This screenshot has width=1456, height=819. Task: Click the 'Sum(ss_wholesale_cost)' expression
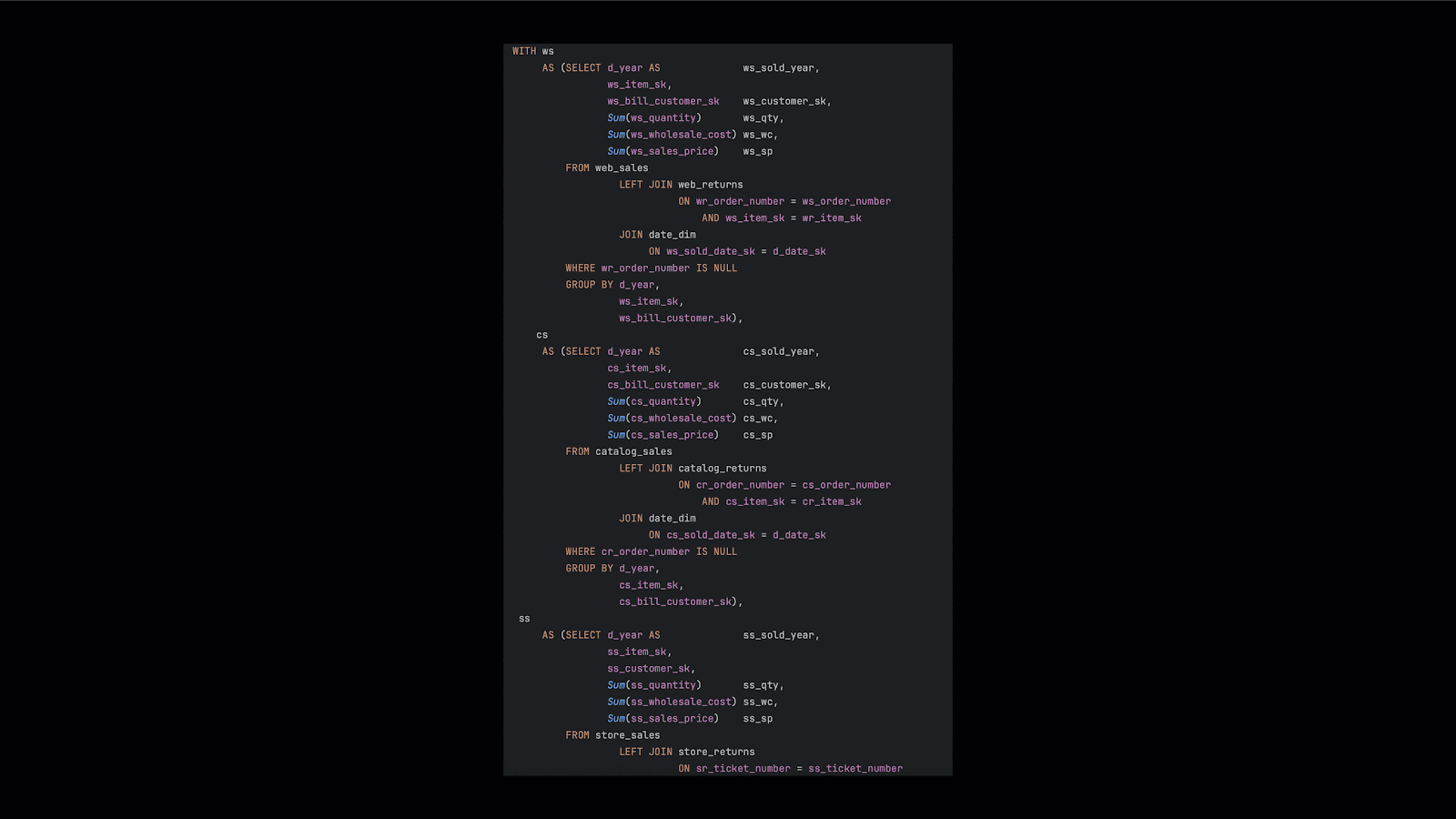pos(672,702)
